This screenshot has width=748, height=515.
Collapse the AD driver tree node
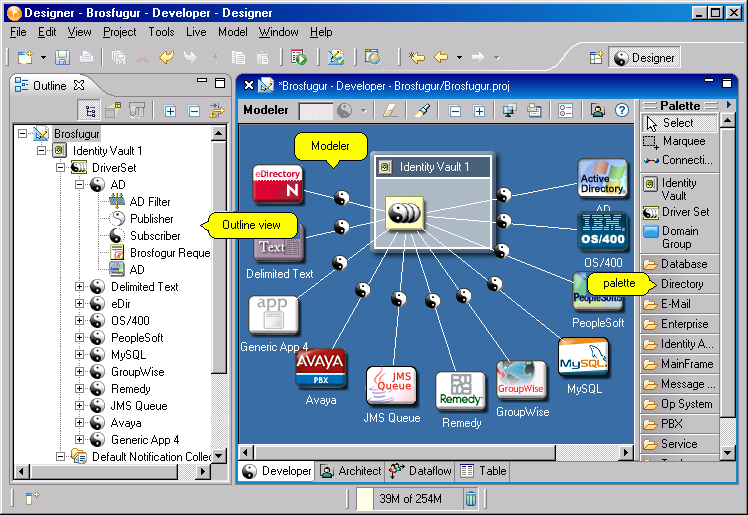[x=80, y=185]
